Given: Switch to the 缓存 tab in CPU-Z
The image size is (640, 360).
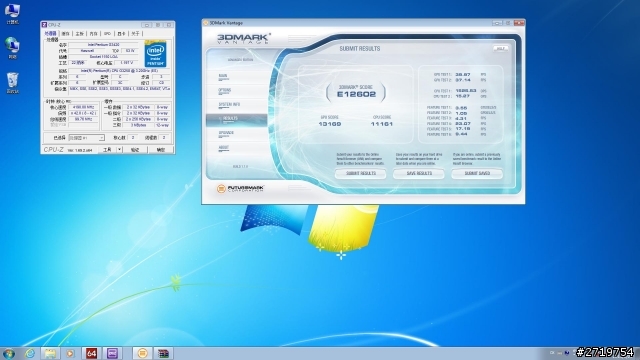Looking at the screenshot, I should [x=65, y=33].
